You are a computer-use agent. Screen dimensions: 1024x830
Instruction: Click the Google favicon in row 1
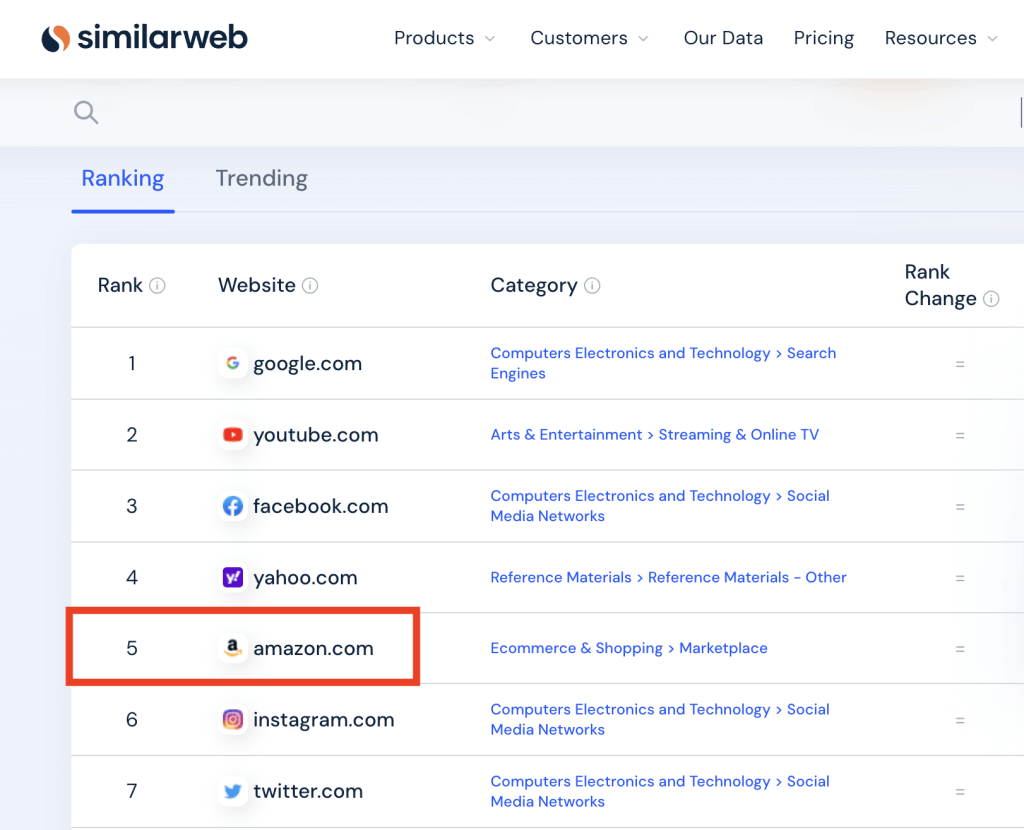click(x=232, y=363)
